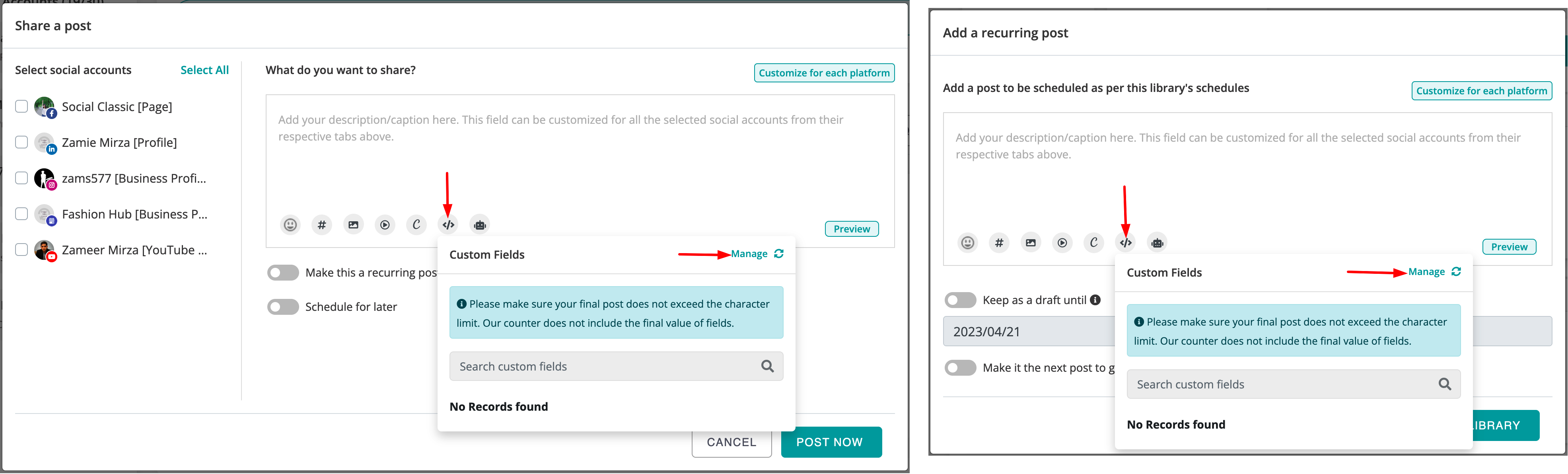Screen dimensions: 1568x474
Task: Toggle Make this a recurring post
Action: (x=283, y=272)
